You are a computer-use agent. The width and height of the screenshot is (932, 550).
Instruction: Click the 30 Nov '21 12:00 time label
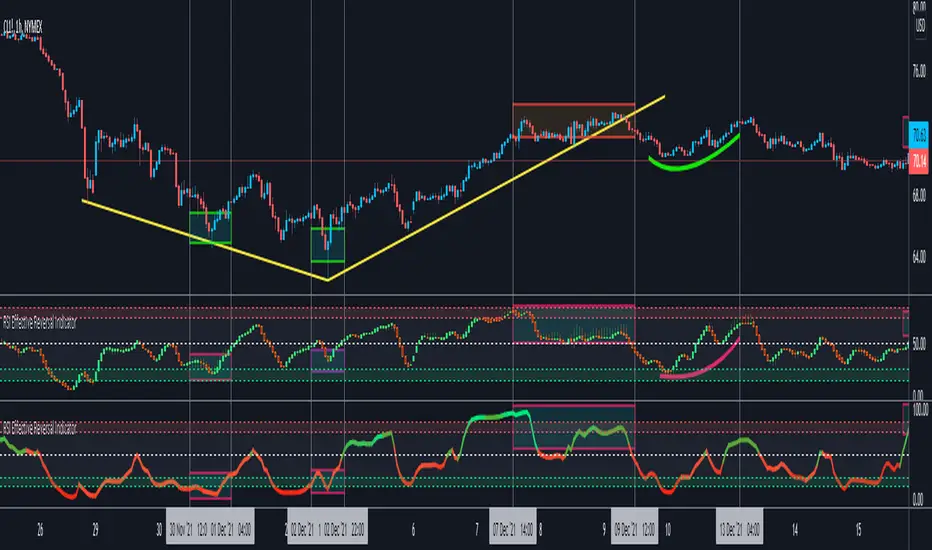[188, 529]
